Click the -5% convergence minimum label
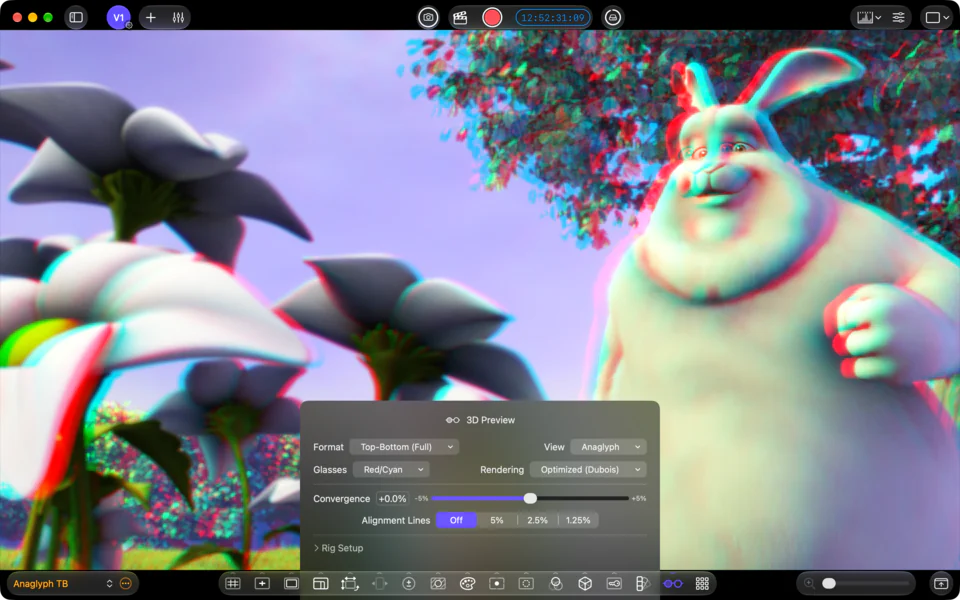The width and height of the screenshot is (960, 600). point(421,498)
